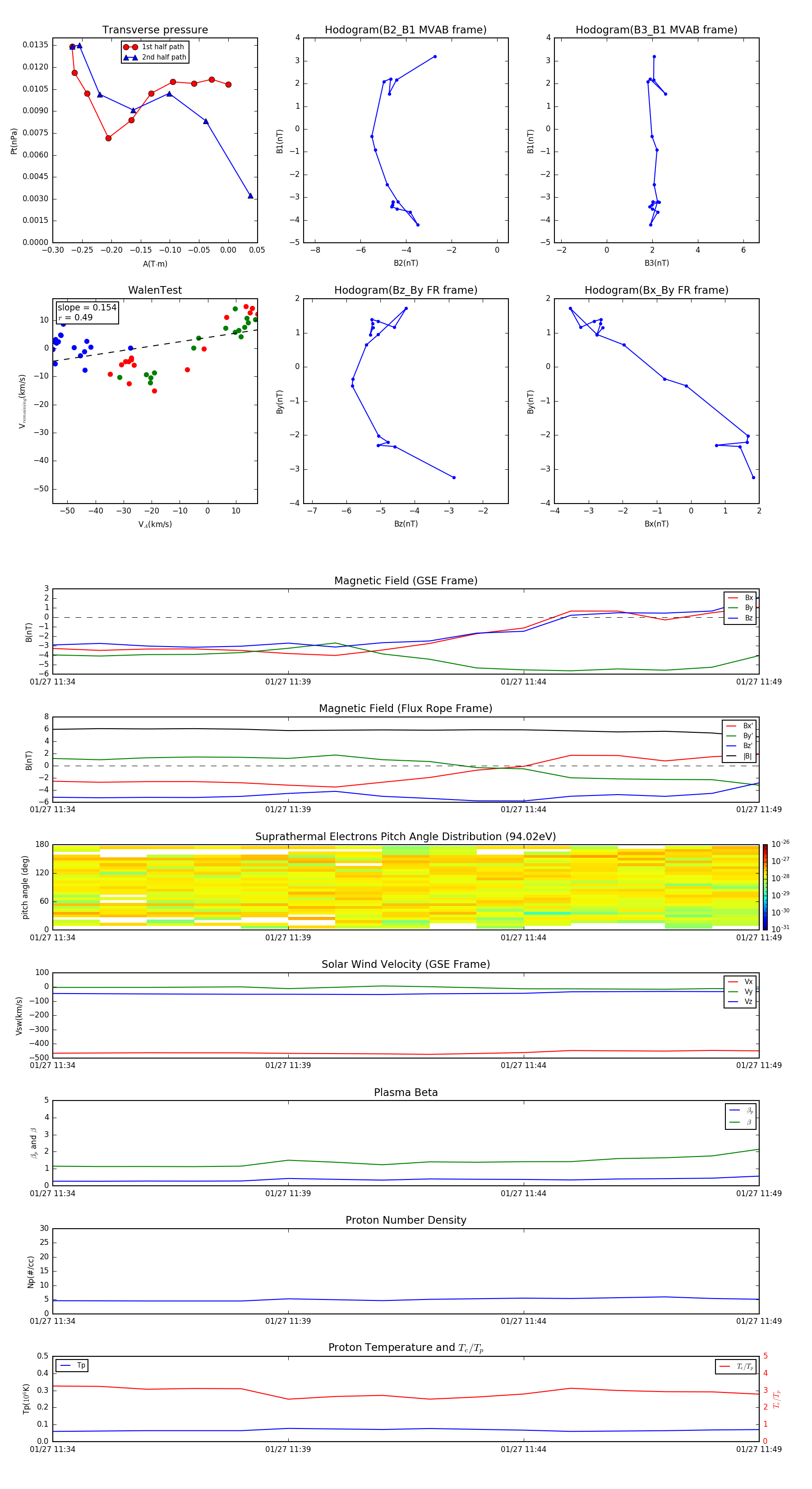Click the "Solar Wind Velocity (GSE Frame)" title
The width and height of the screenshot is (812, 1489).
406,964
